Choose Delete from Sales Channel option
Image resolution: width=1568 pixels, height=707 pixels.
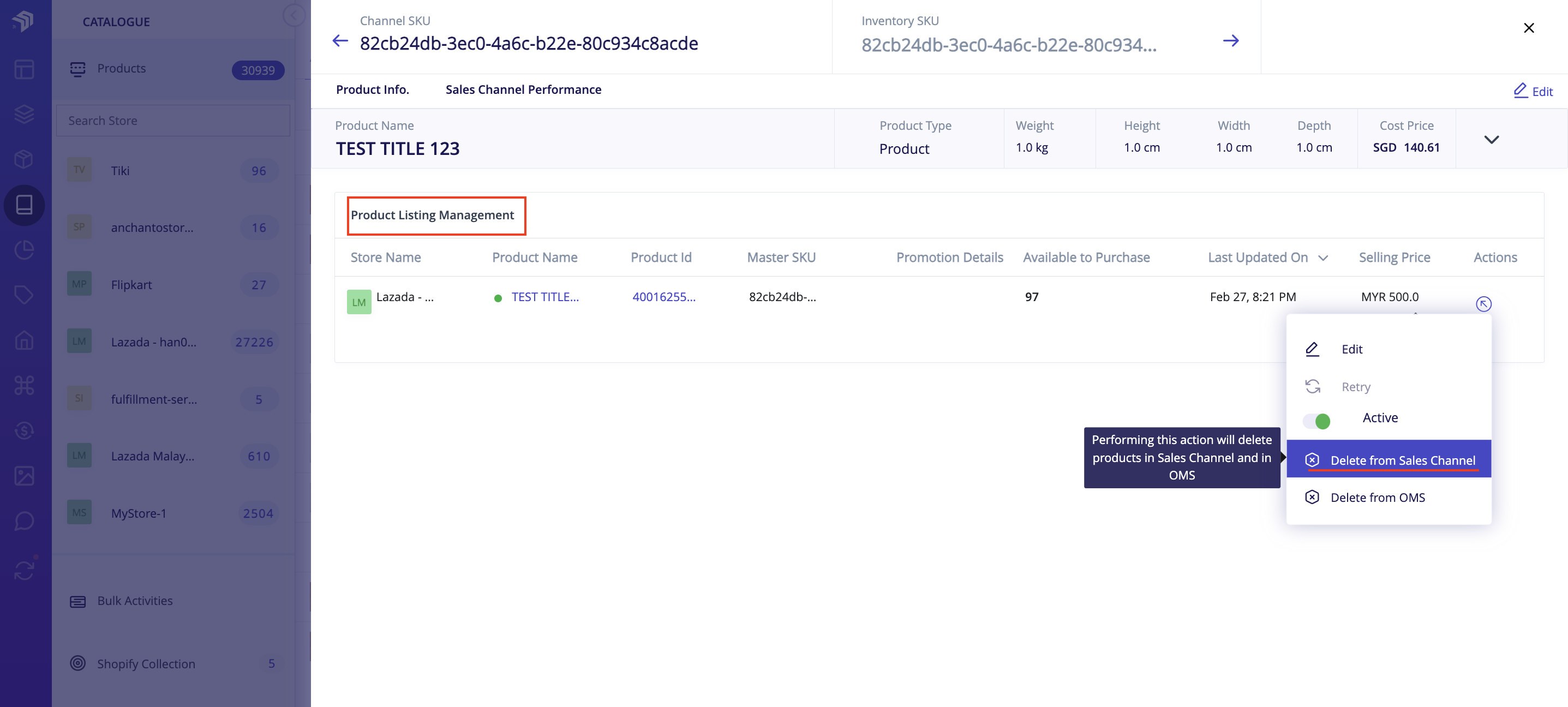(x=1389, y=459)
